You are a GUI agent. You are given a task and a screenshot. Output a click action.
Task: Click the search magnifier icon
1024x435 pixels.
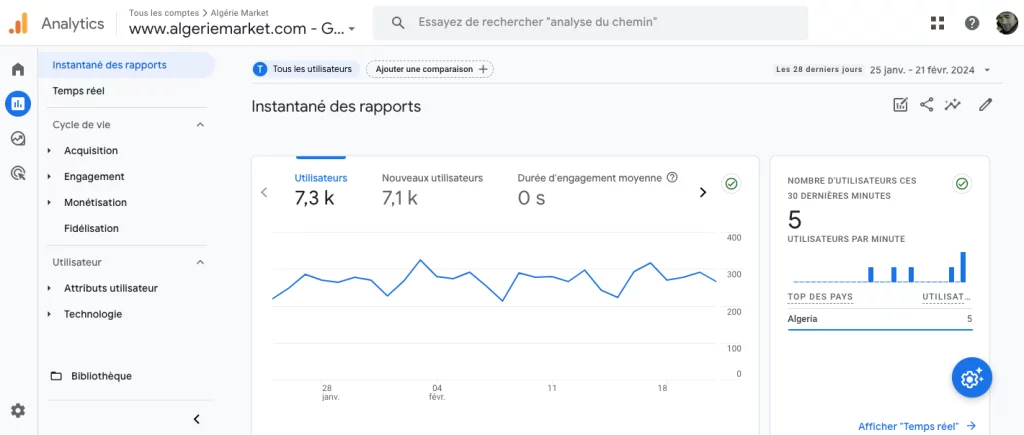pyautogui.click(x=398, y=23)
